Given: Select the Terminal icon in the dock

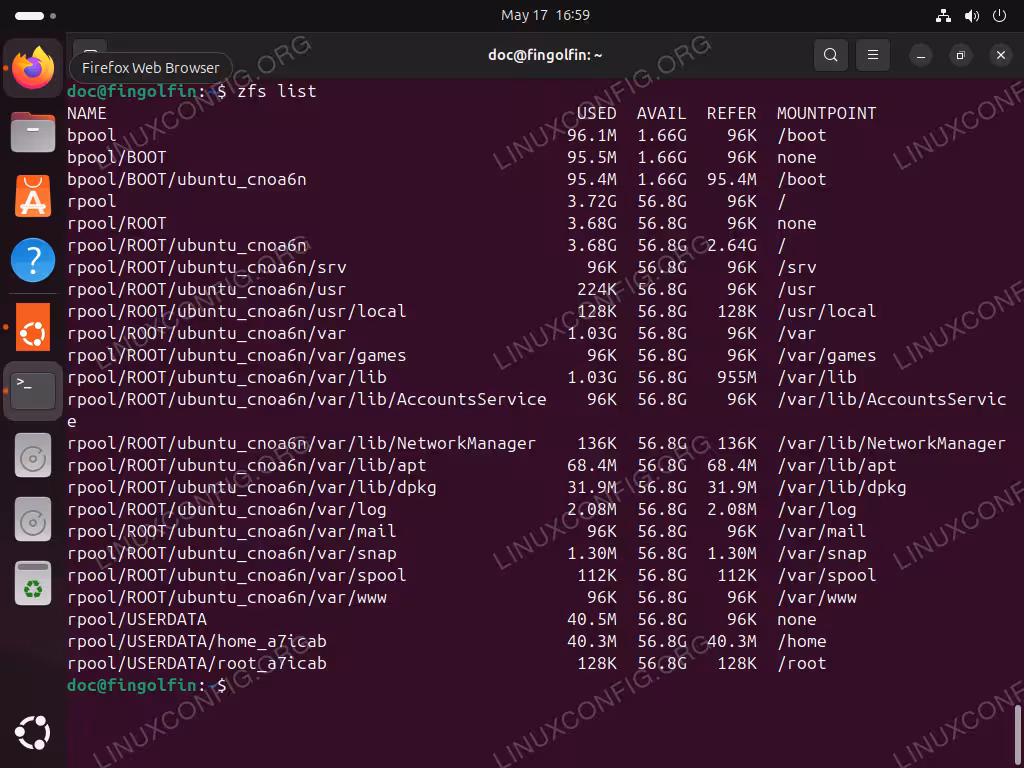Looking at the screenshot, I should tap(33, 391).
